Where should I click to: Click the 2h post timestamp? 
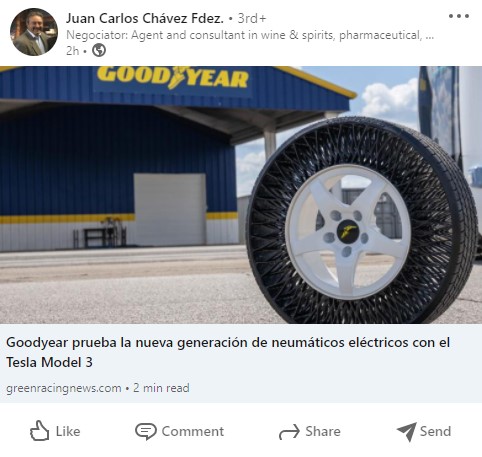(72, 51)
